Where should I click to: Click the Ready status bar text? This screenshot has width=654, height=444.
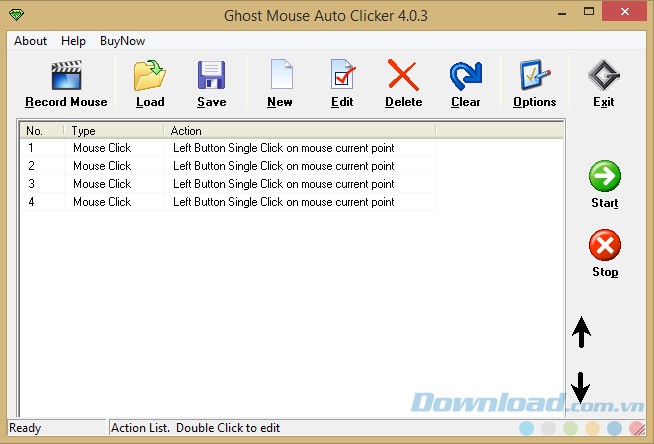coord(25,428)
